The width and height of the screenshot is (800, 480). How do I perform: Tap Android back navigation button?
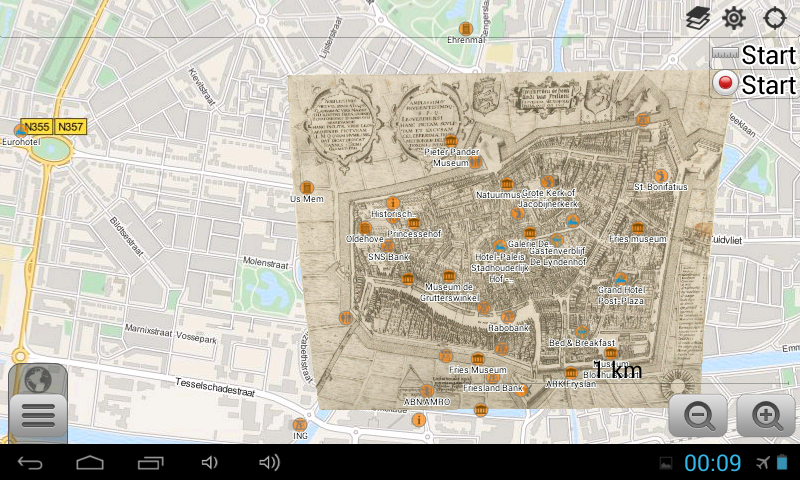point(30,463)
